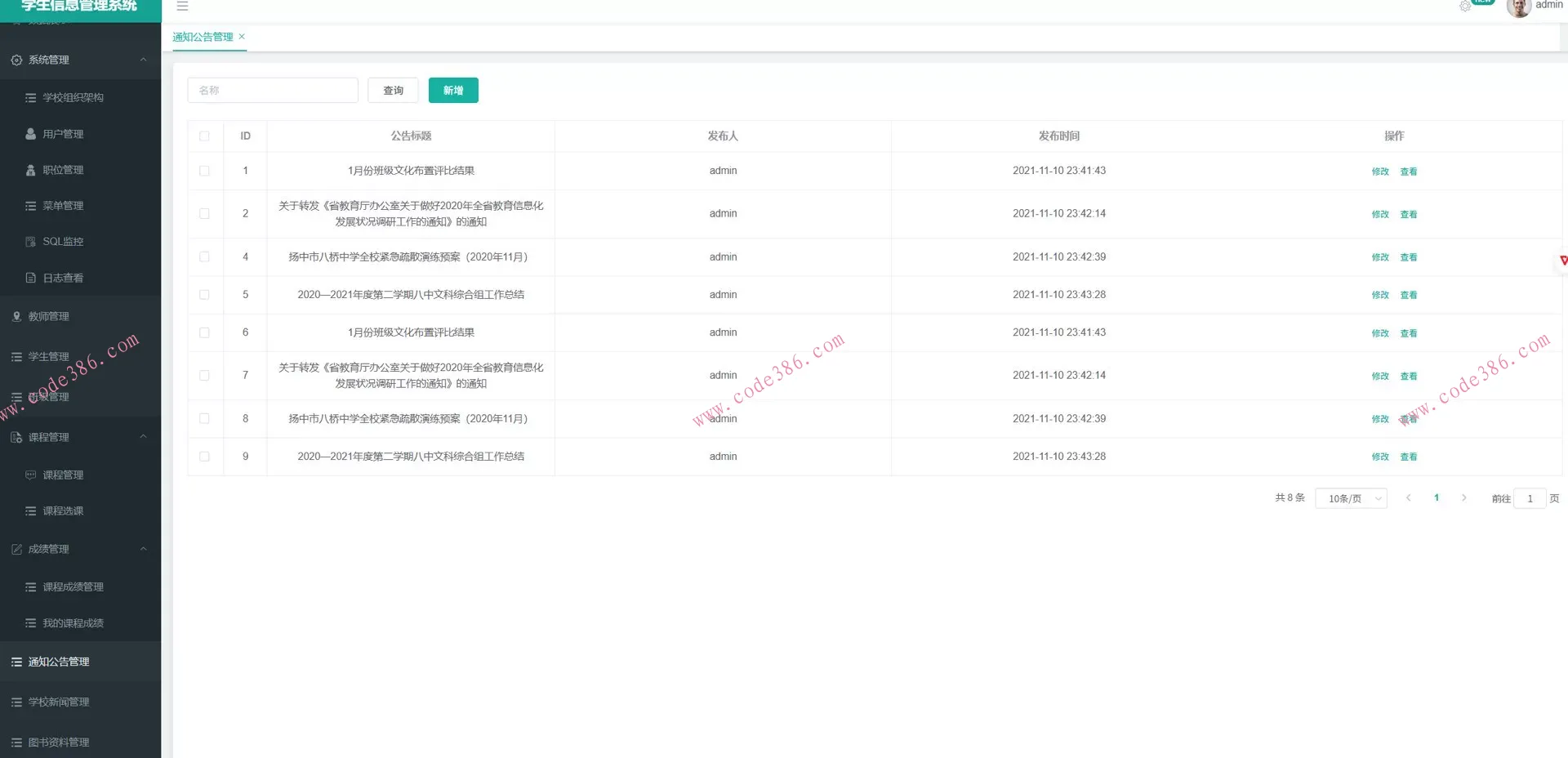Click the 查询 search button
The height and width of the screenshot is (758, 1568).
(x=393, y=91)
